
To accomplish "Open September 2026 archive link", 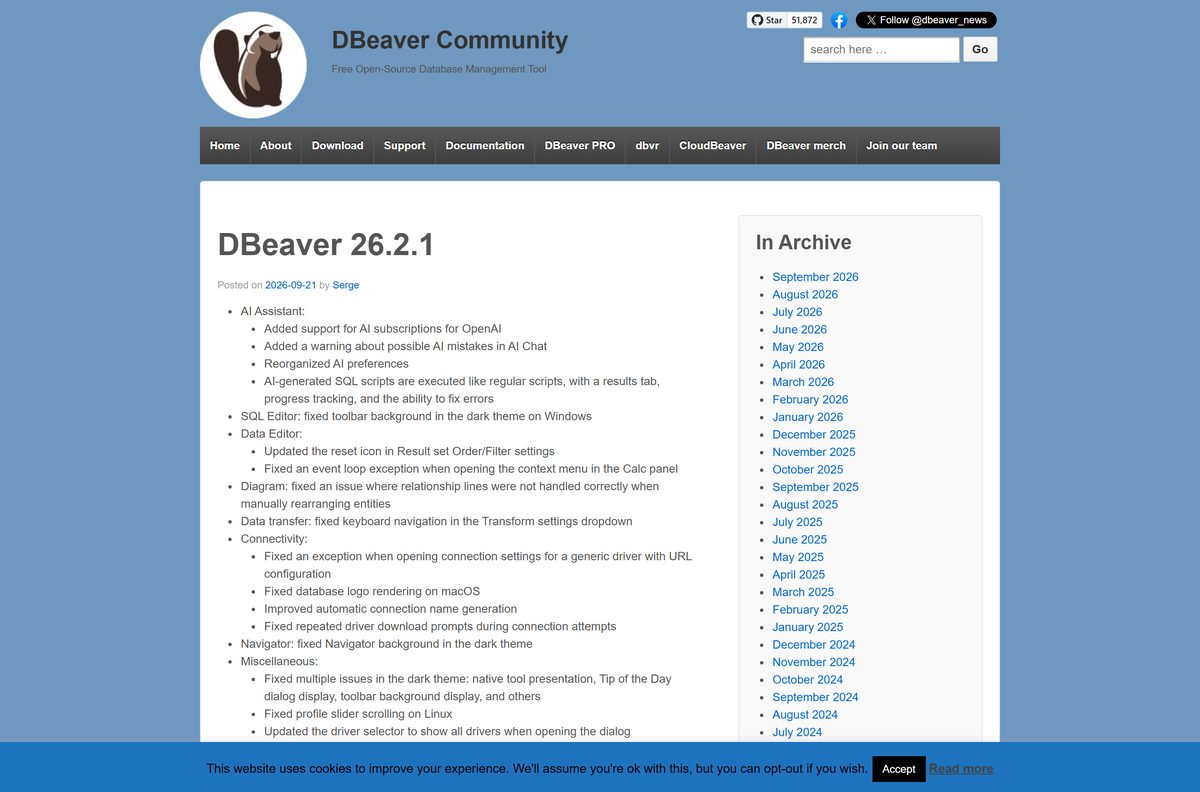I will point(815,277).
